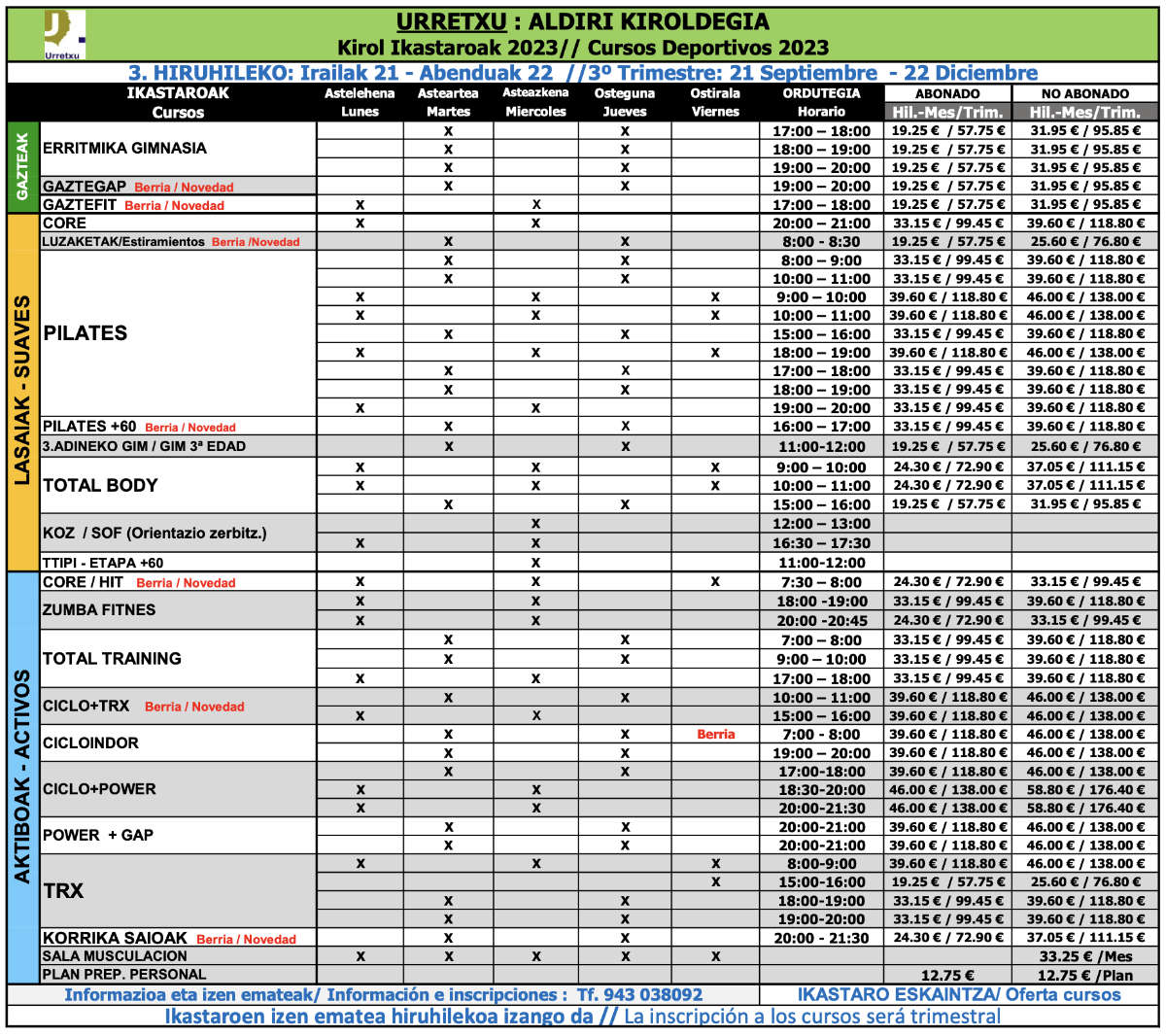The image size is (1166, 1036).
Task: Select the 'Kirol Ikastaroak 2023// Cursos Deportivos 2023' subtitle
Action: point(583,47)
